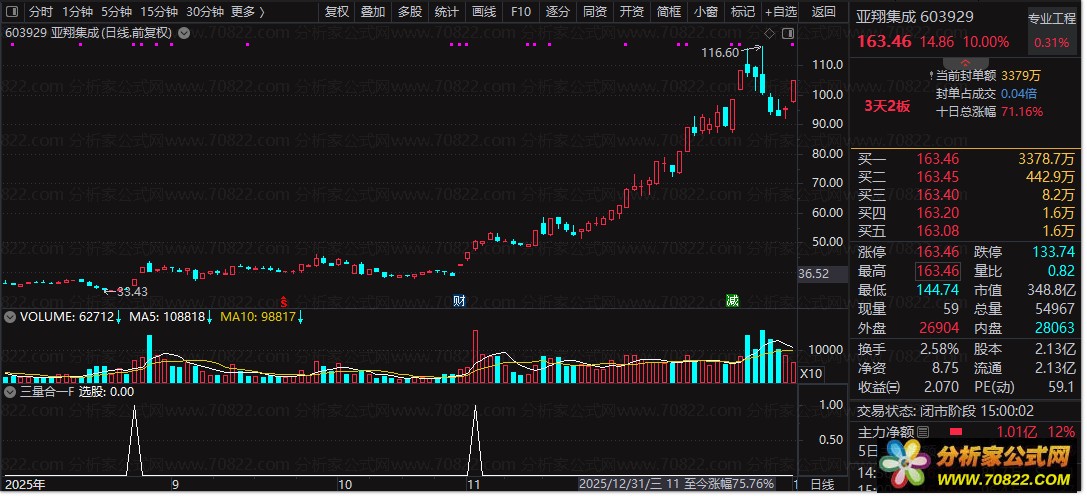1087x496 pixels.
Task: Switch to 1分钟 chart period
Action: pos(77,11)
